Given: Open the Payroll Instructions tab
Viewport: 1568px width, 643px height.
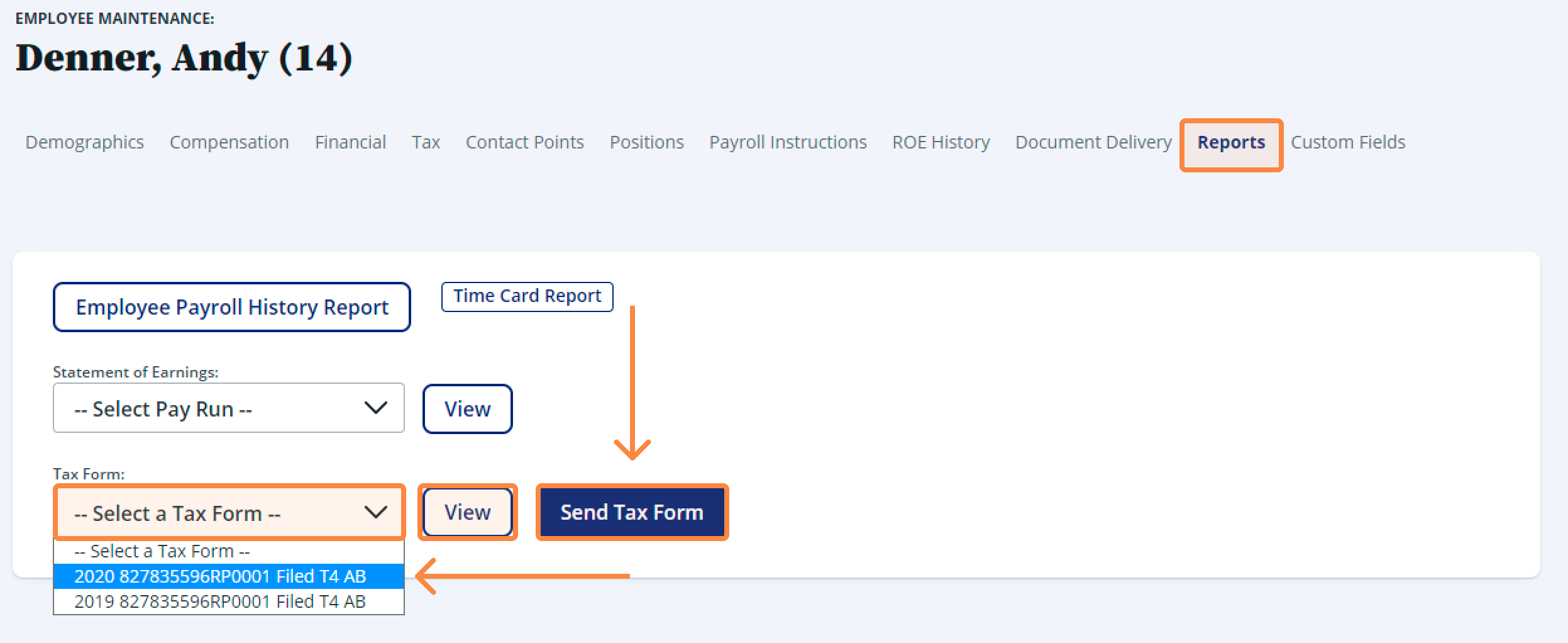Looking at the screenshot, I should pyautogui.click(x=788, y=142).
